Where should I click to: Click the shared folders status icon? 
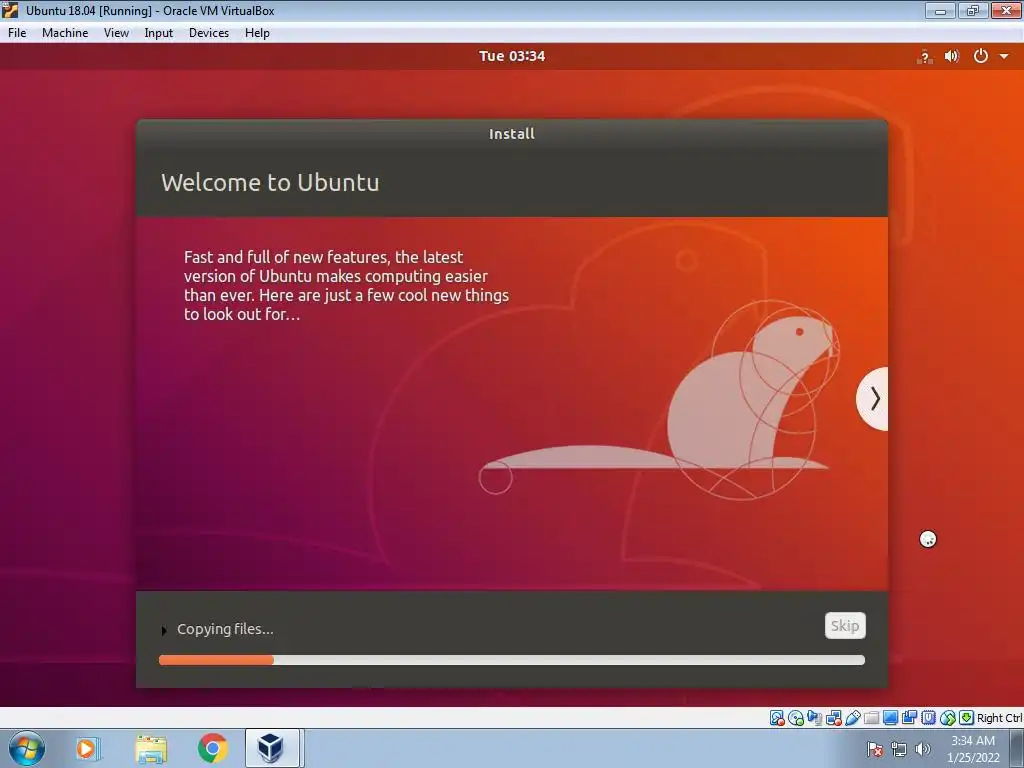click(872, 718)
